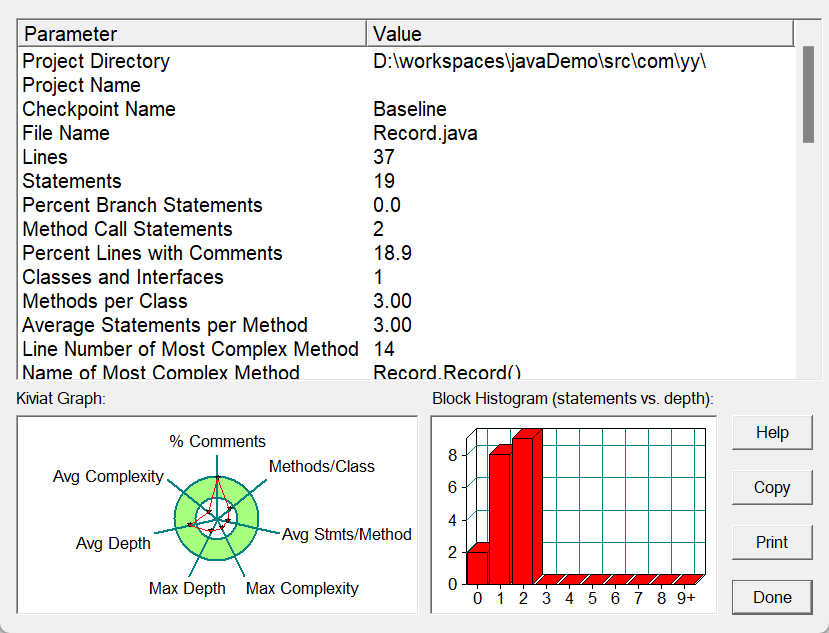
Task: Click the Kiviat Graph heading
Action: tap(61, 398)
